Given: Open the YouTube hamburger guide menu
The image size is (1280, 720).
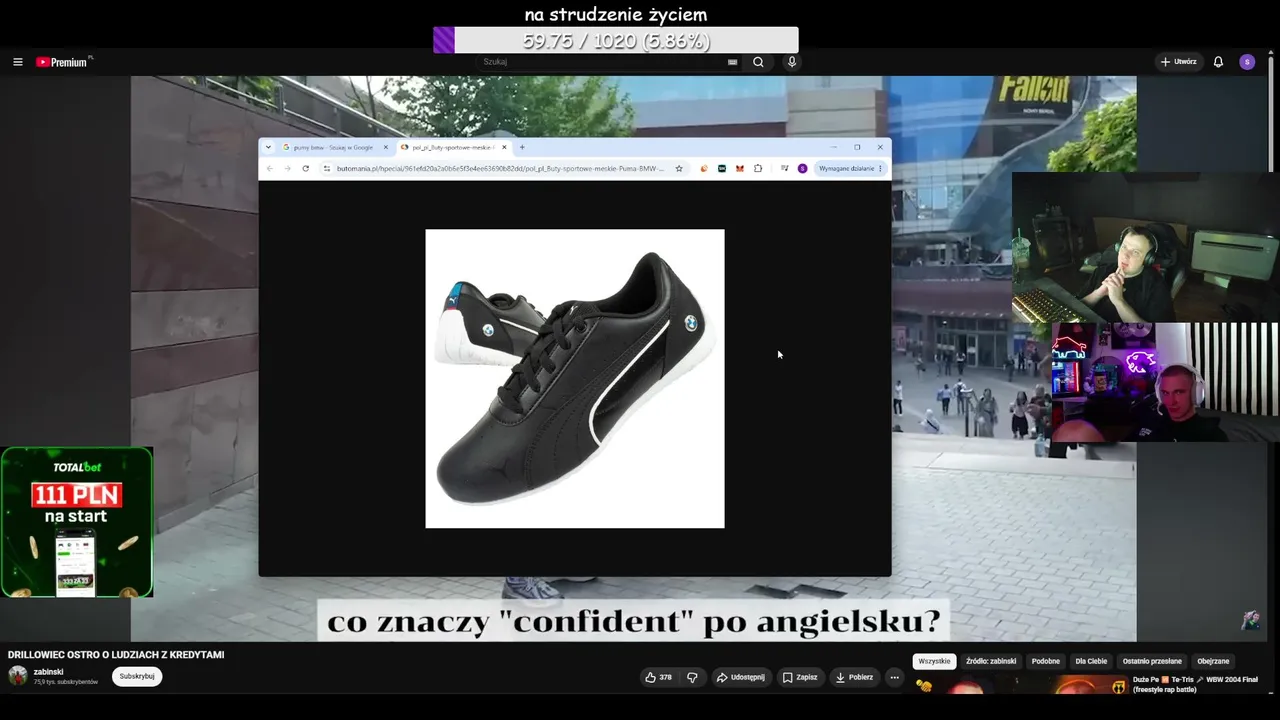Looking at the screenshot, I should click(x=17, y=62).
